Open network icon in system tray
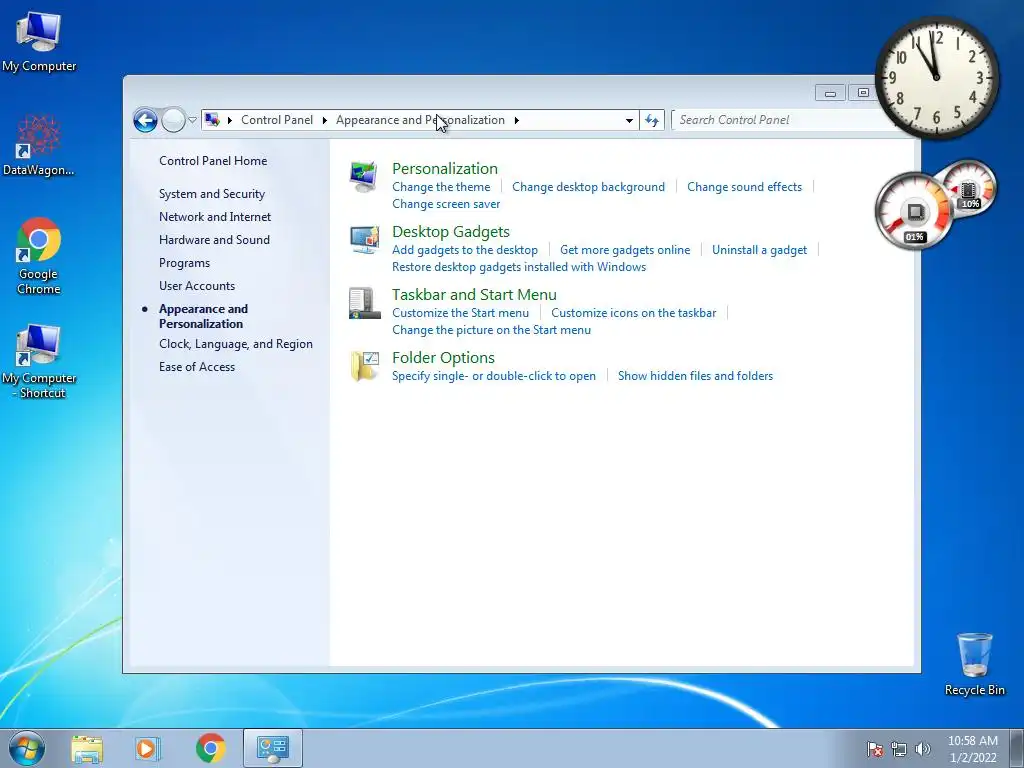 [899, 749]
